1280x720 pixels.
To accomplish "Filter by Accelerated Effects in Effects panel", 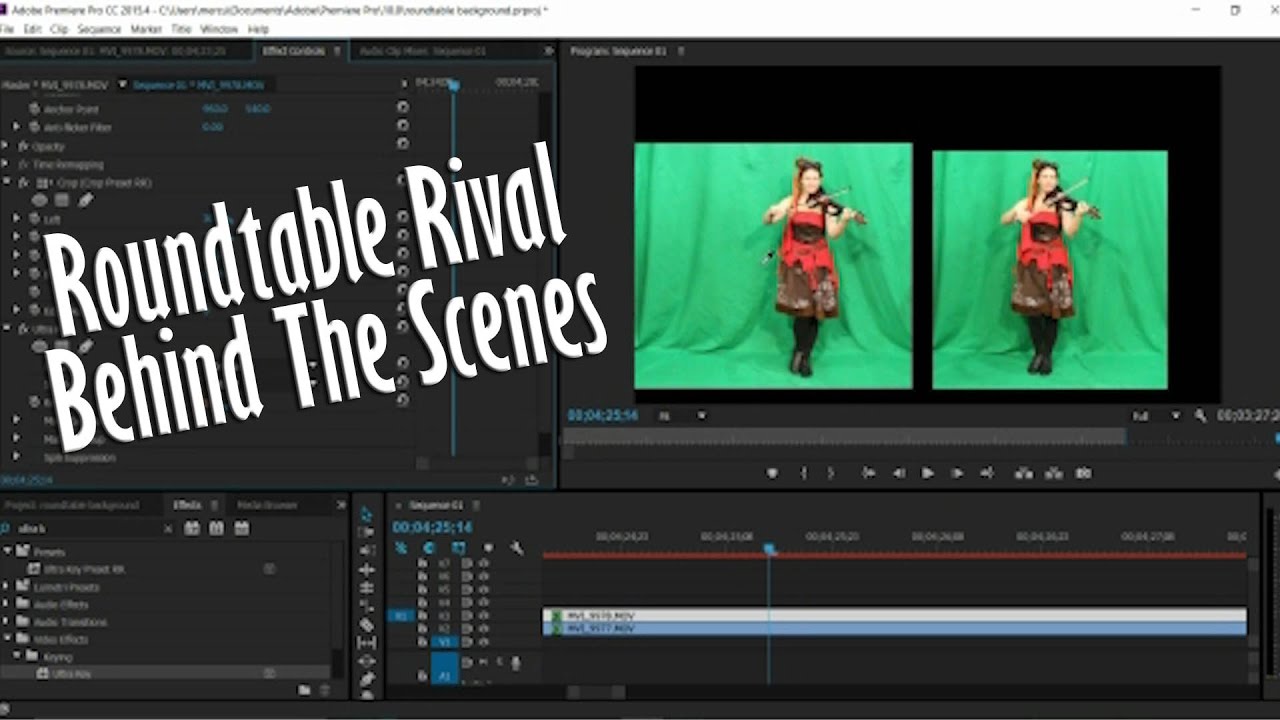I will click(192, 528).
